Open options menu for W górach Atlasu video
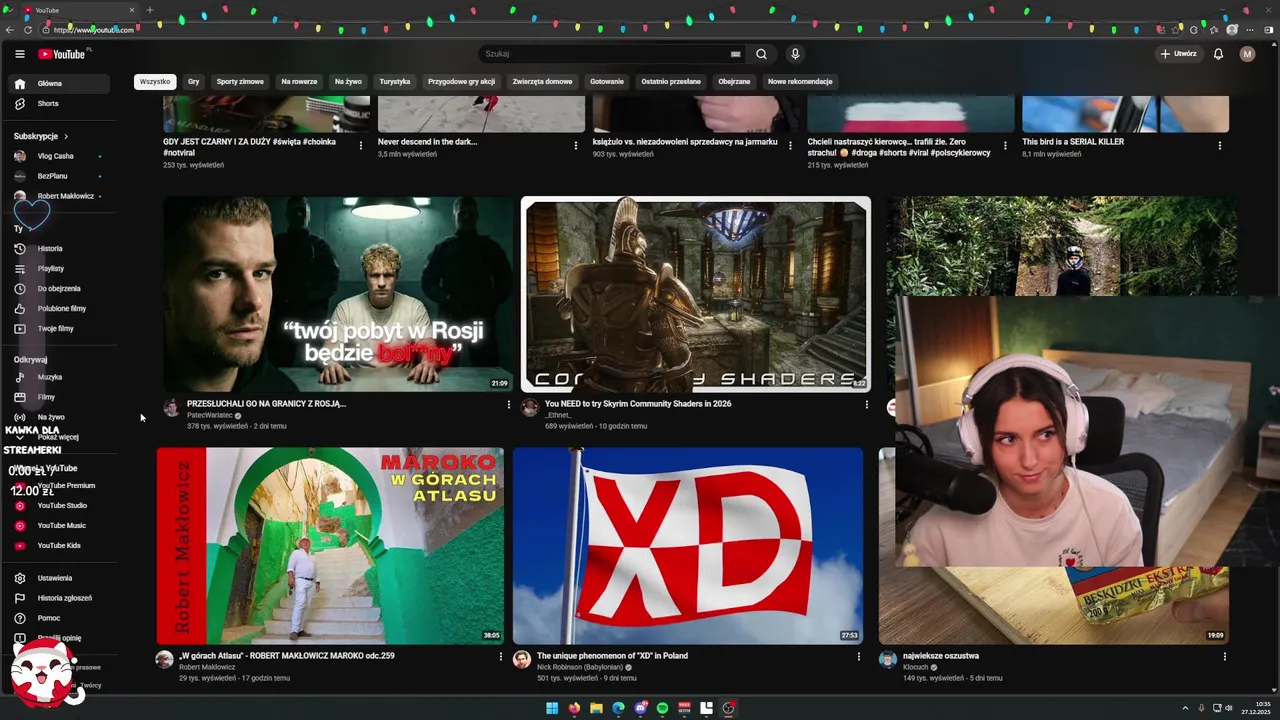The image size is (1280, 720). click(501, 657)
